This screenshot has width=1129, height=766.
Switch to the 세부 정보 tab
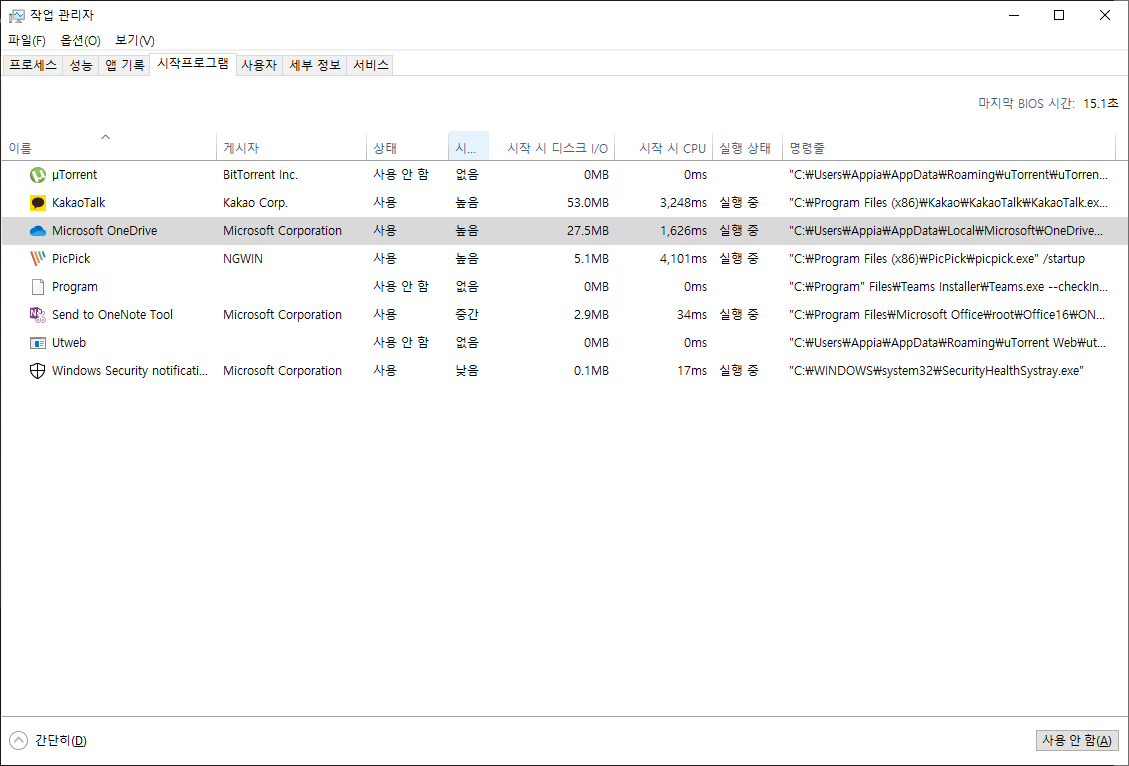point(315,65)
